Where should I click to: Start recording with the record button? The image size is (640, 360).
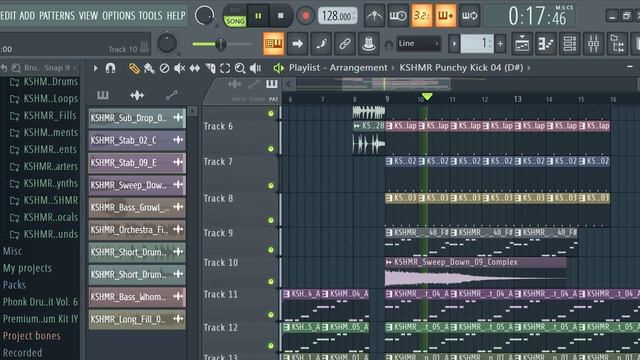coord(305,16)
